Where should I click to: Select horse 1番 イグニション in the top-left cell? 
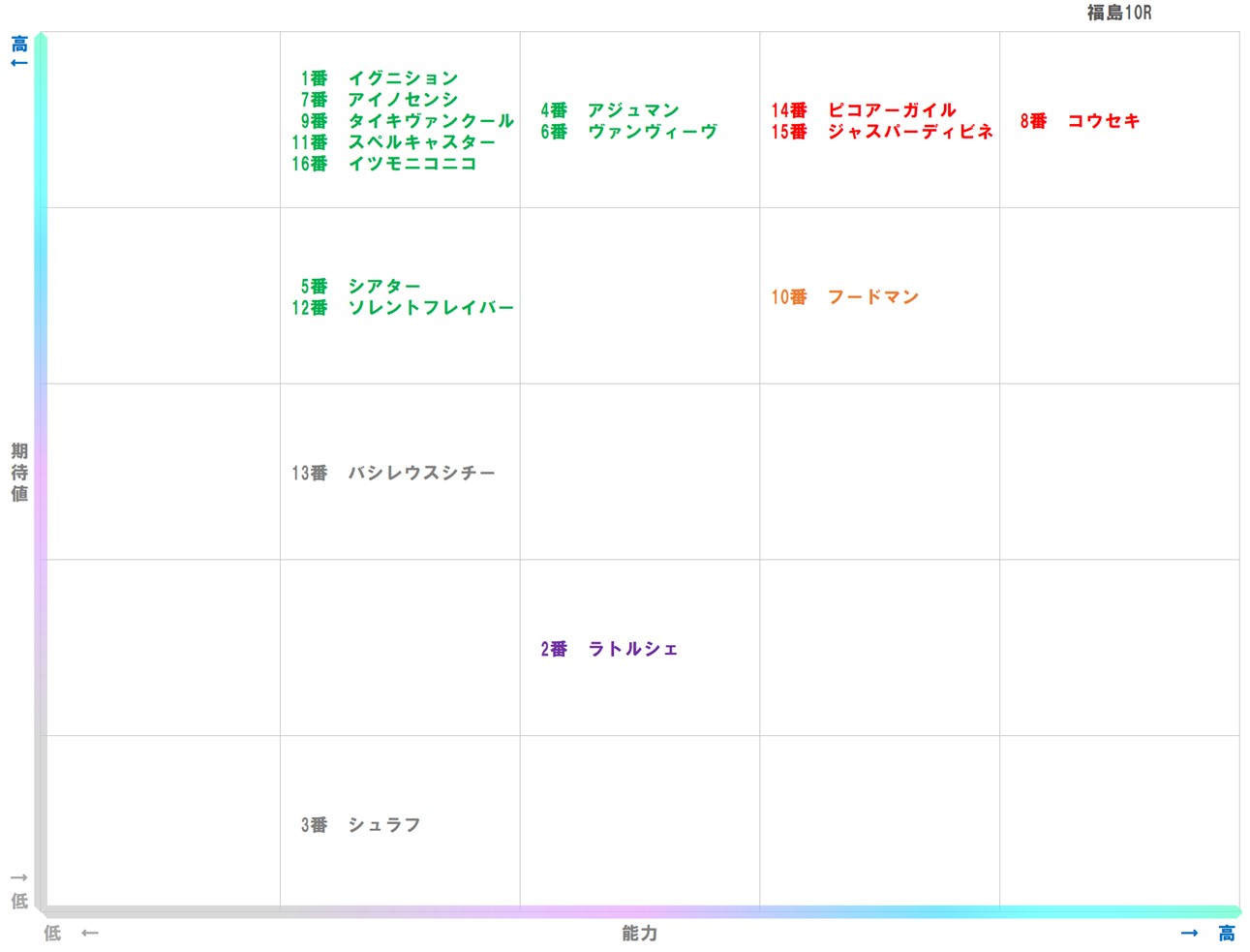point(380,77)
